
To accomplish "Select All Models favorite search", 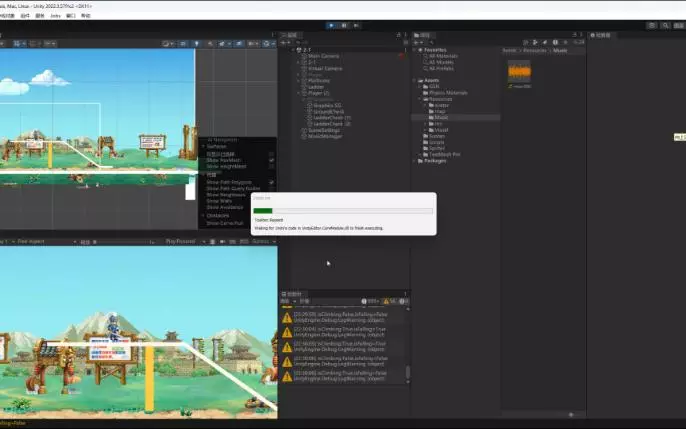I will [441, 62].
